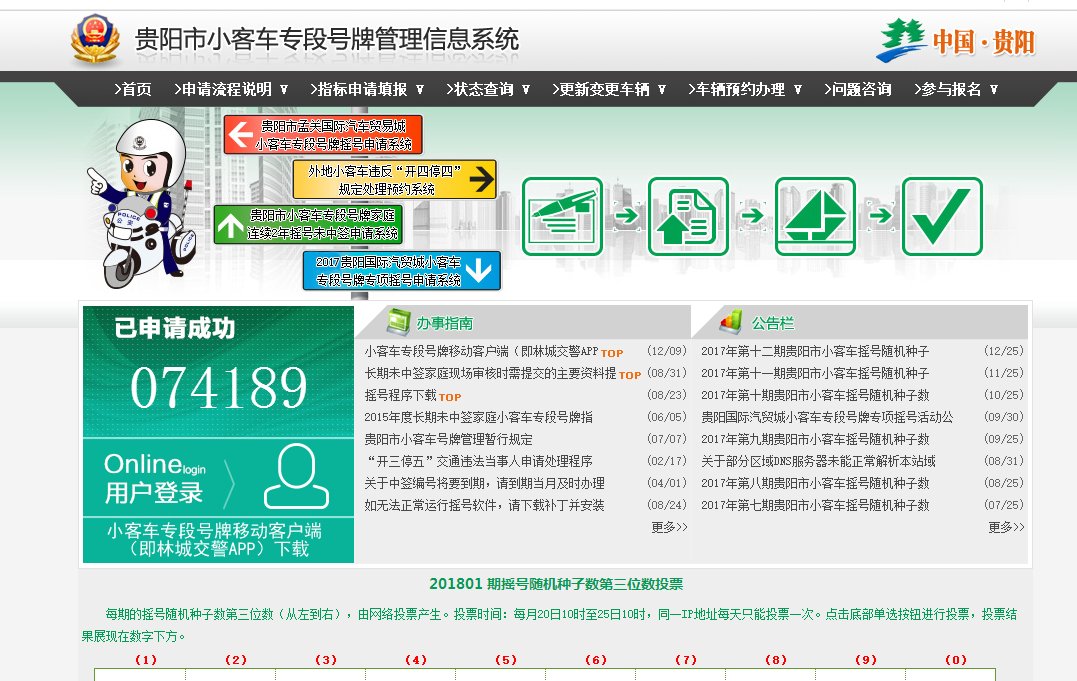Click the sailboat step icon
Viewport: 1077px width, 681px height.
(x=815, y=216)
